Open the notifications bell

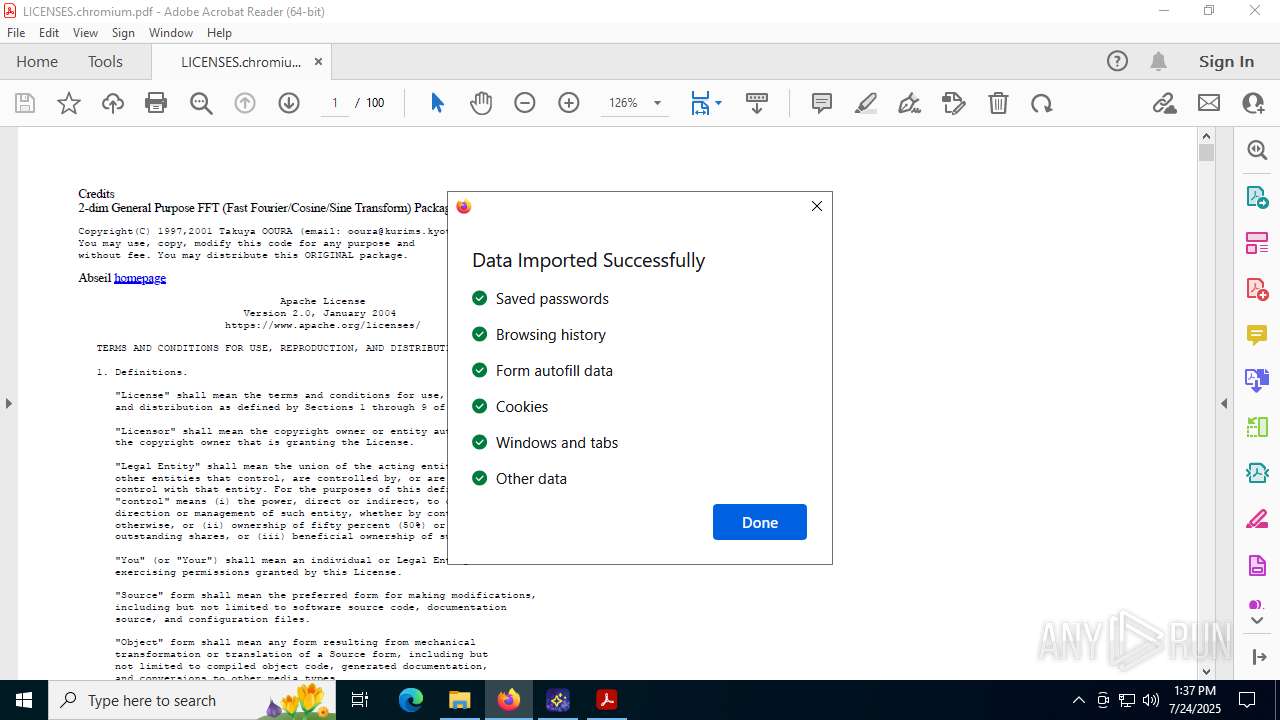pyautogui.click(x=1158, y=61)
